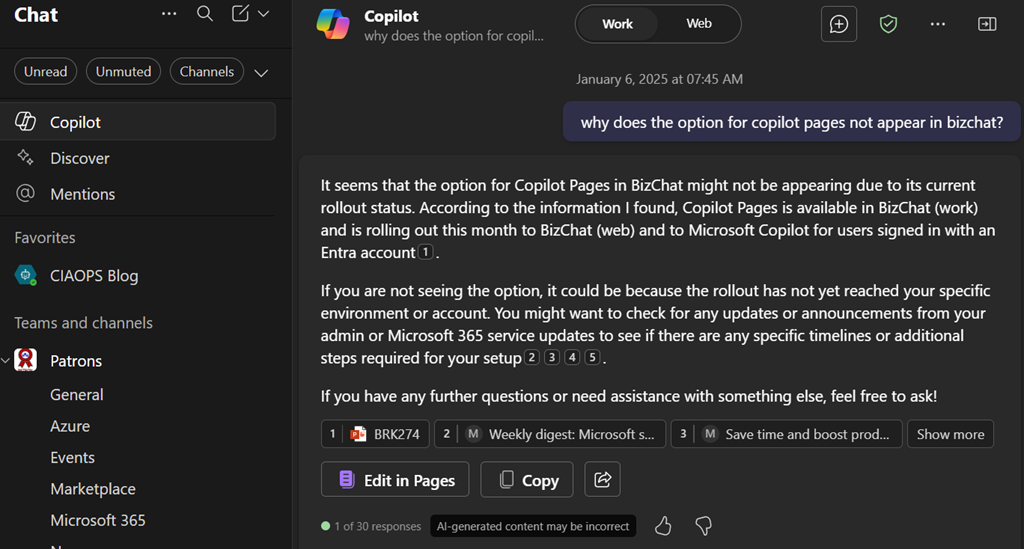The image size is (1024, 549).
Task: Toggle the Unread filter chip
Action: (x=46, y=72)
